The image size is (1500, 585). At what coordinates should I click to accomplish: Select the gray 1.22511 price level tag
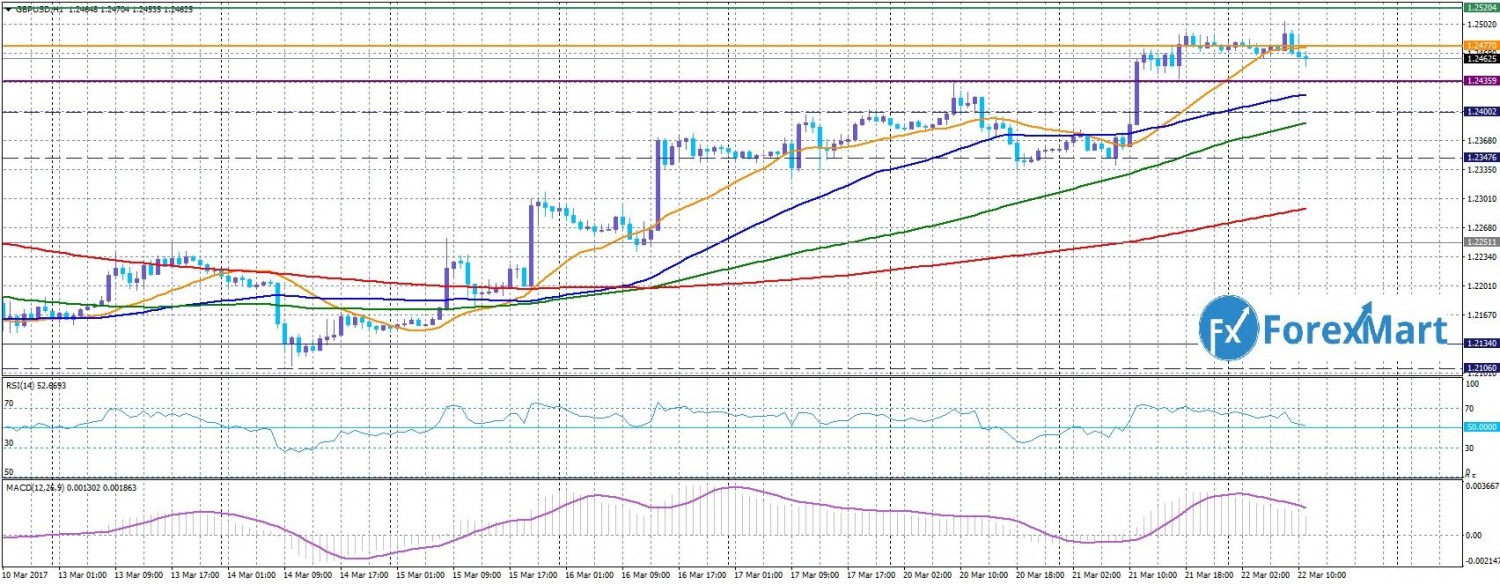tap(1479, 242)
